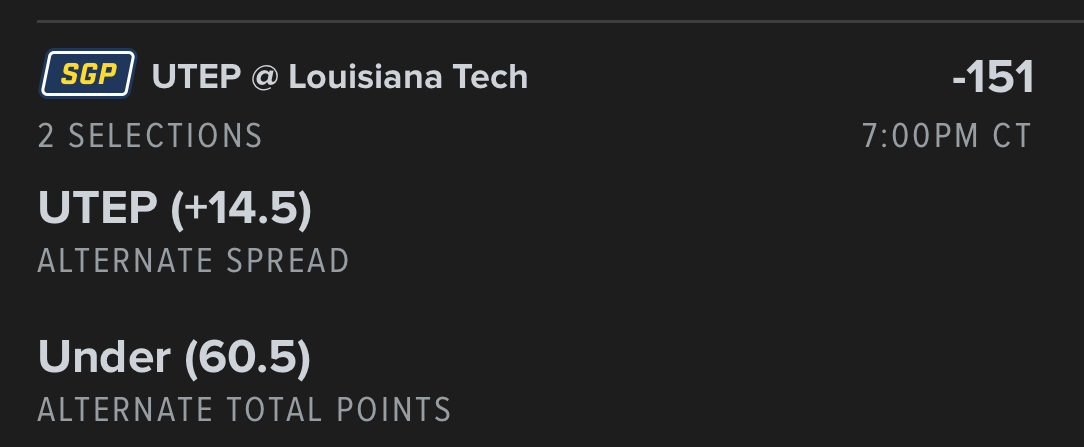
Task: Click the 7:00PM CT game time
Action: [946, 136]
